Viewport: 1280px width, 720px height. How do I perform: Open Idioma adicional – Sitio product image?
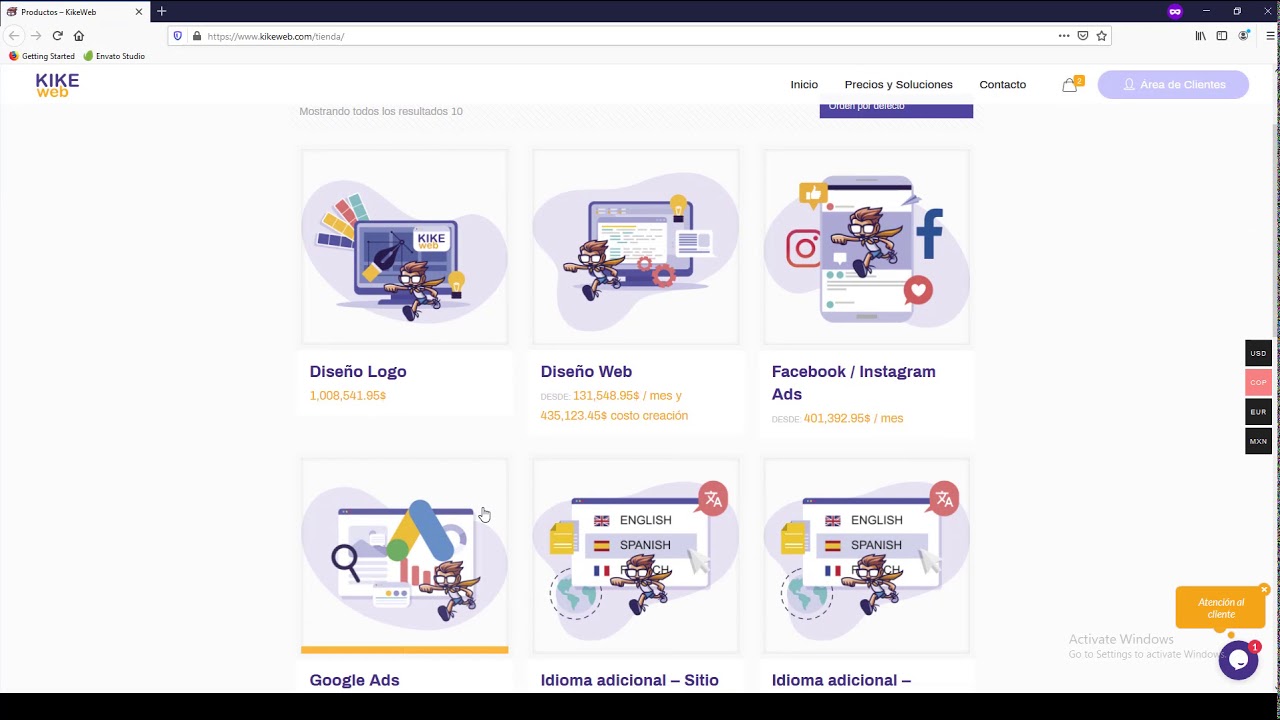coord(635,556)
